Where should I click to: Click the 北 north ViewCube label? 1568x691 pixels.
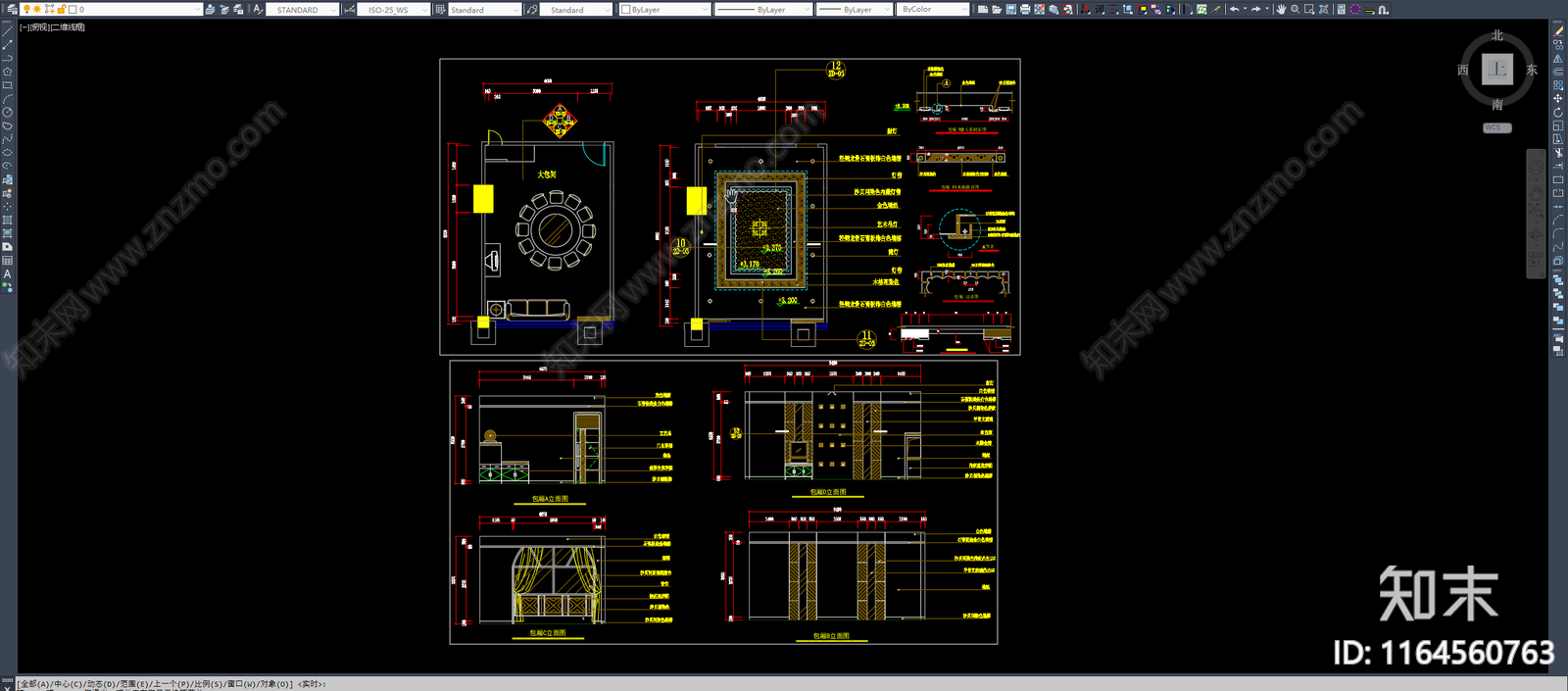(1497, 35)
